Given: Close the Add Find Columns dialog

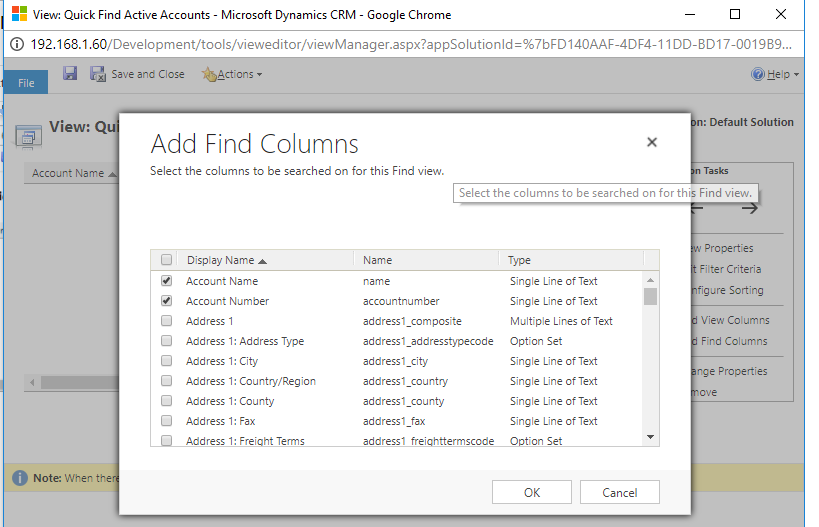Looking at the screenshot, I should click(652, 142).
